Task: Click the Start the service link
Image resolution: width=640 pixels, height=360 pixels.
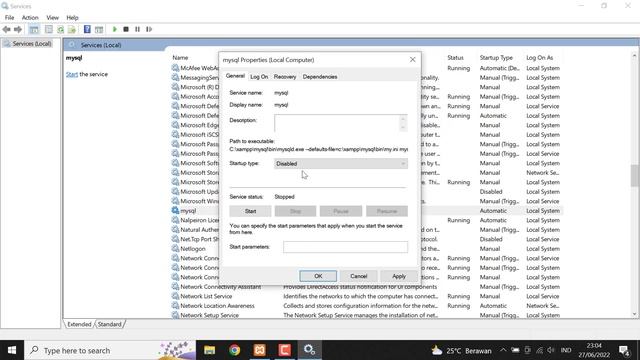Action: (72, 74)
